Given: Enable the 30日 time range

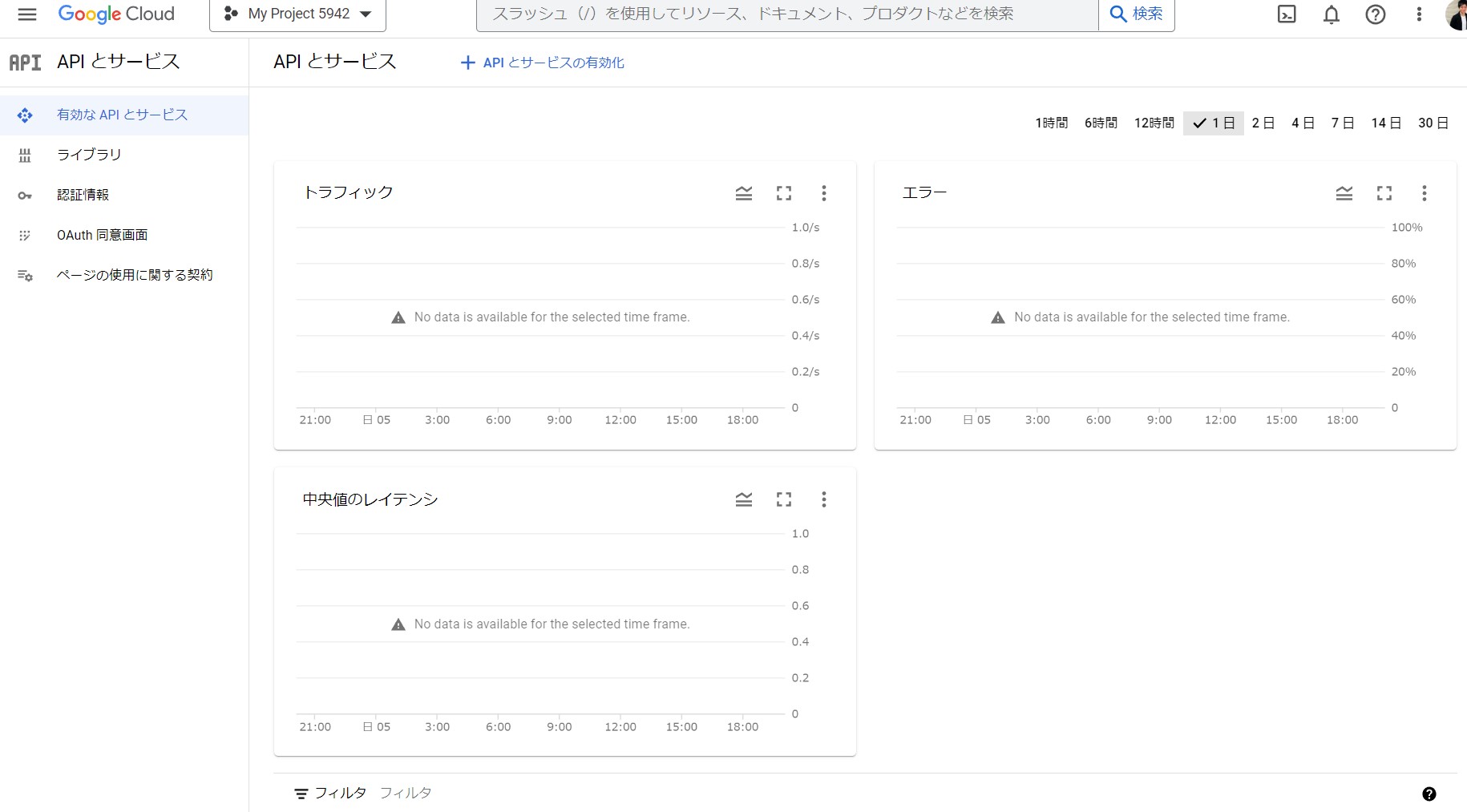Looking at the screenshot, I should (x=1433, y=123).
